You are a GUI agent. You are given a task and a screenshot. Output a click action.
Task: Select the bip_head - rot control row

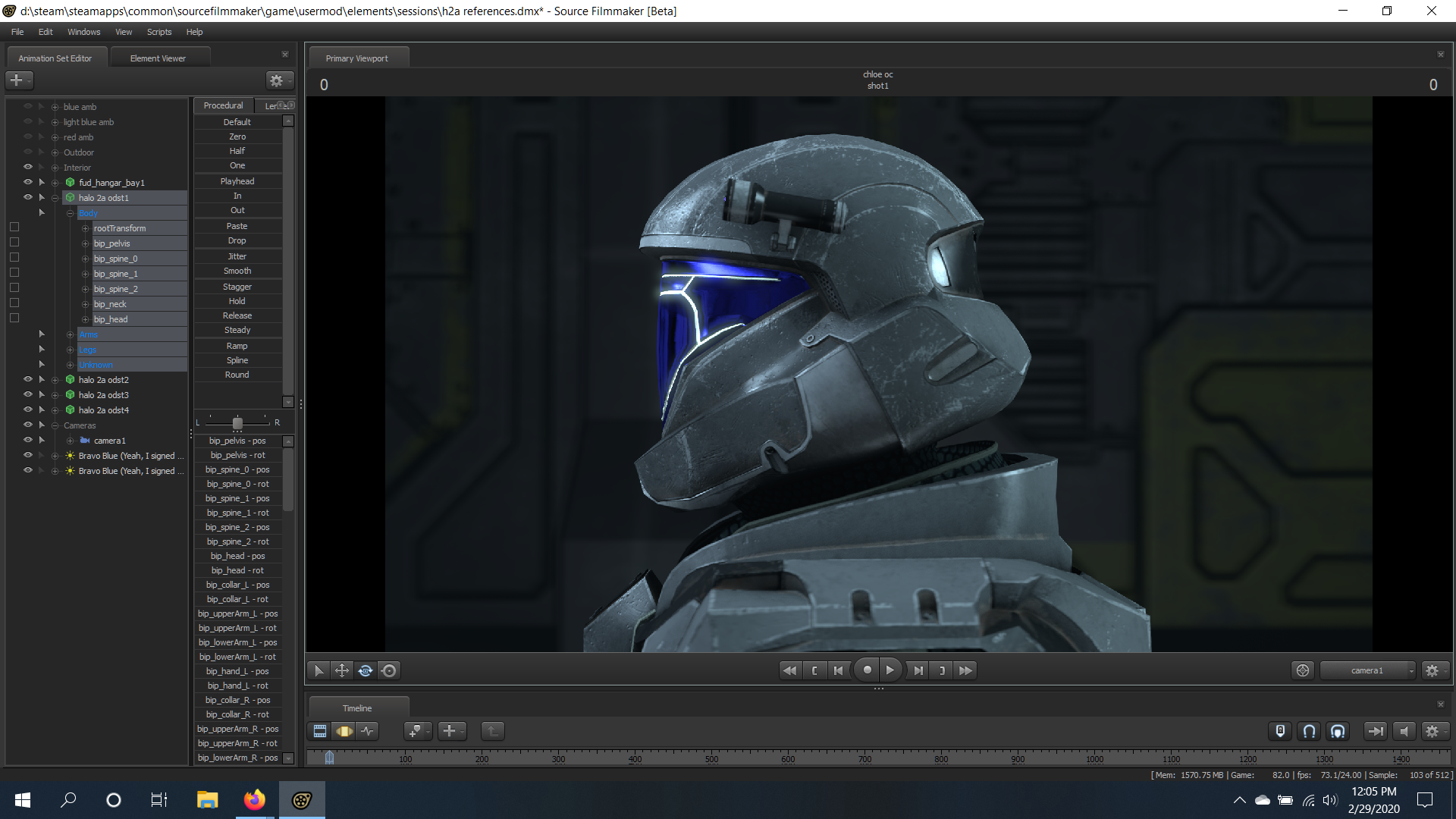237,570
